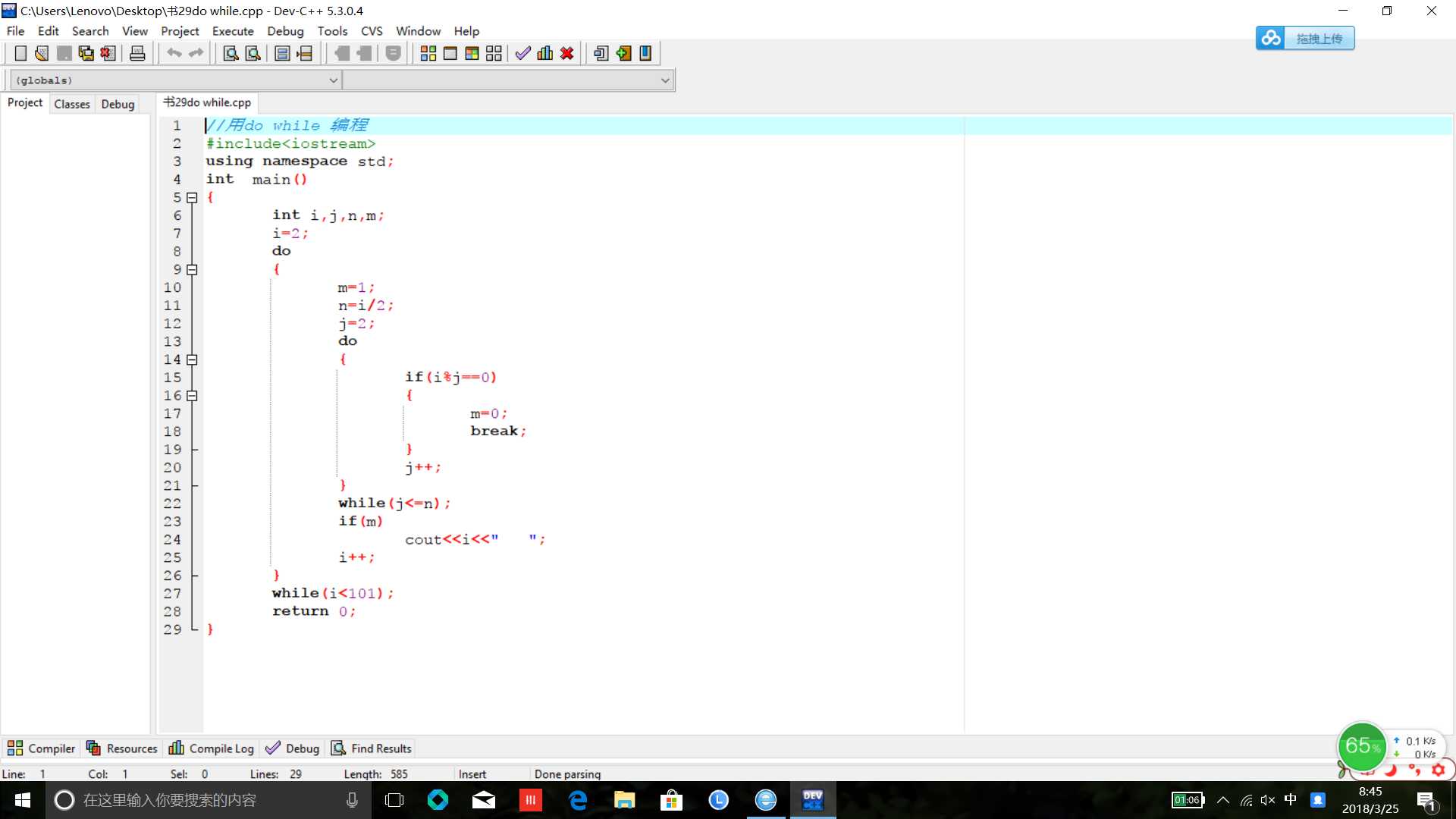Stop execution with the red X icon
Screen dimensions: 1456x819
point(566,53)
